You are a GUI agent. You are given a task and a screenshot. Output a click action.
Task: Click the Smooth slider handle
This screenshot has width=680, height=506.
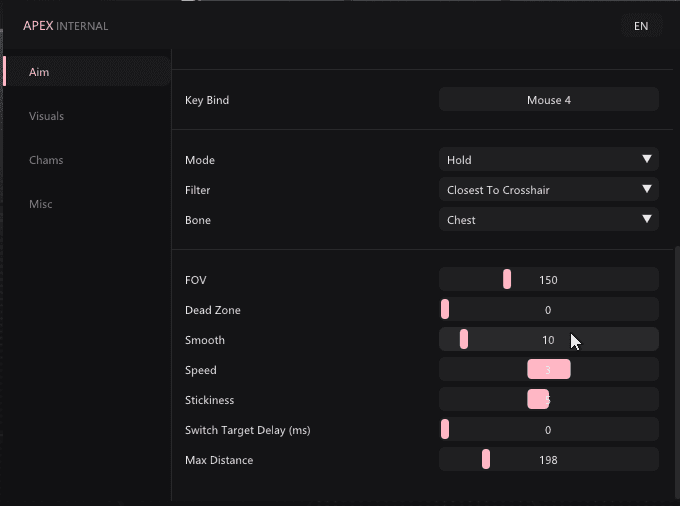coord(464,339)
